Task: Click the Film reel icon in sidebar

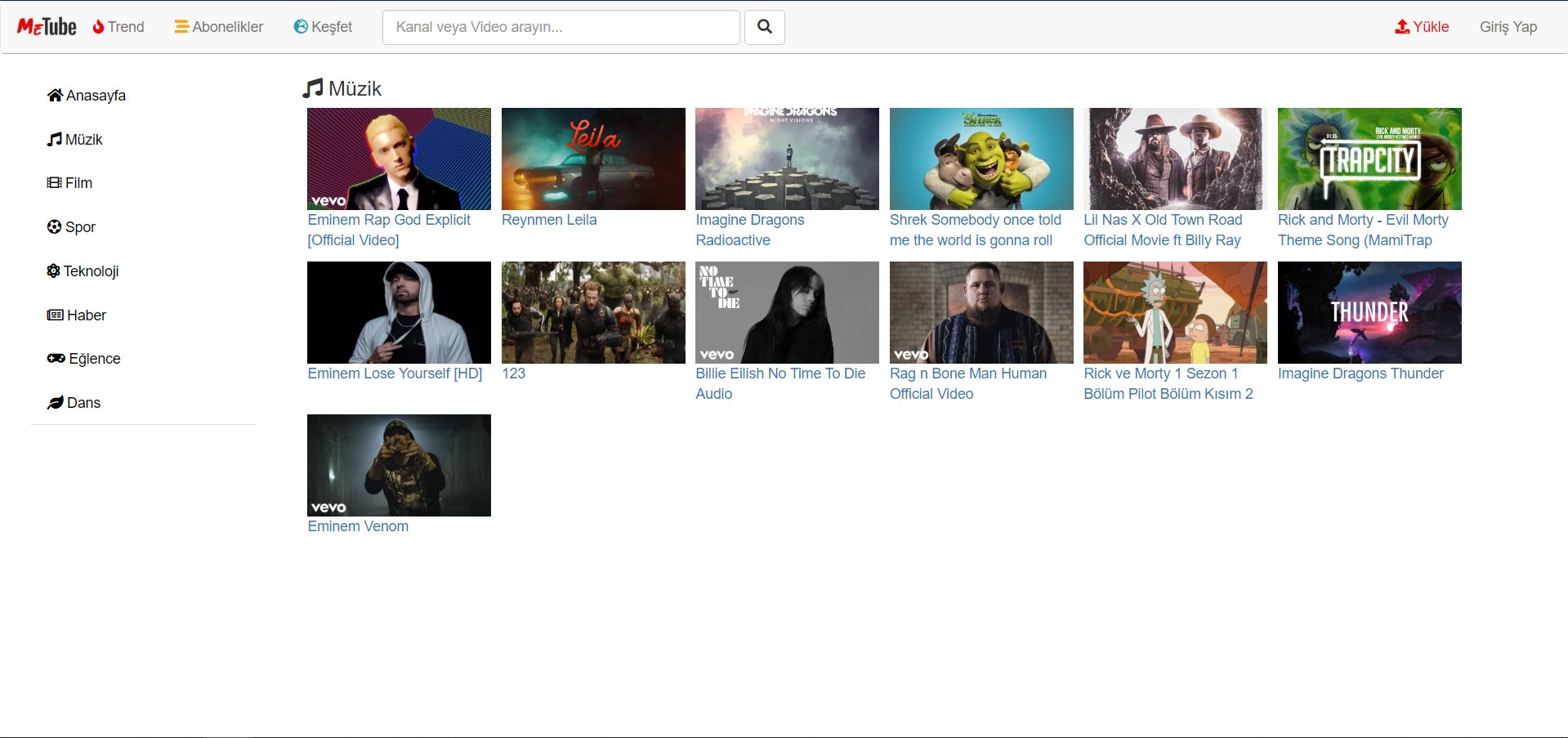Action: [x=53, y=182]
